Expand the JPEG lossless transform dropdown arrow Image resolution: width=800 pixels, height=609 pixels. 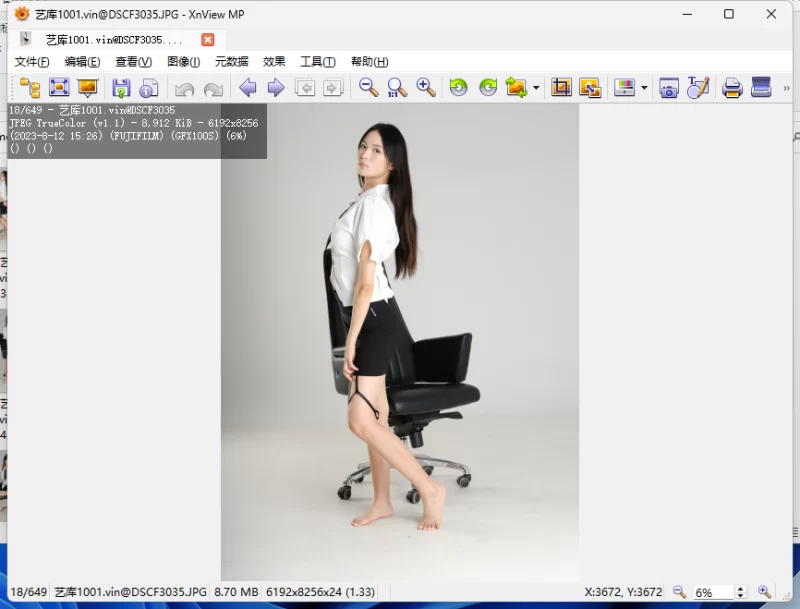click(536, 88)
